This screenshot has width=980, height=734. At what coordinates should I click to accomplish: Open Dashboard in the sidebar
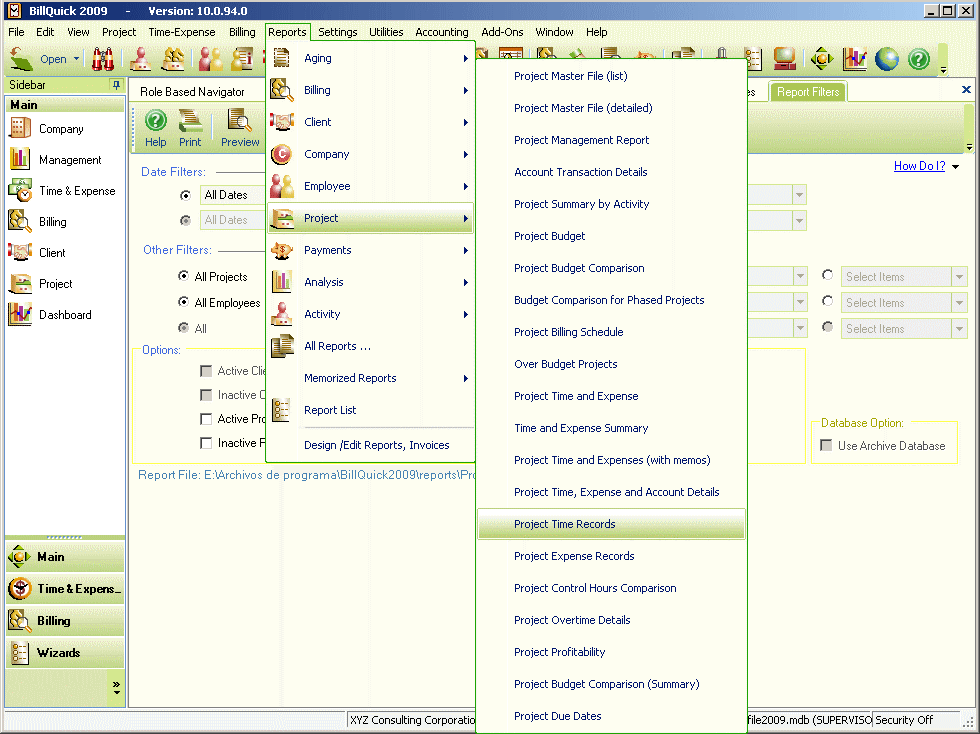tap(65, 314)
